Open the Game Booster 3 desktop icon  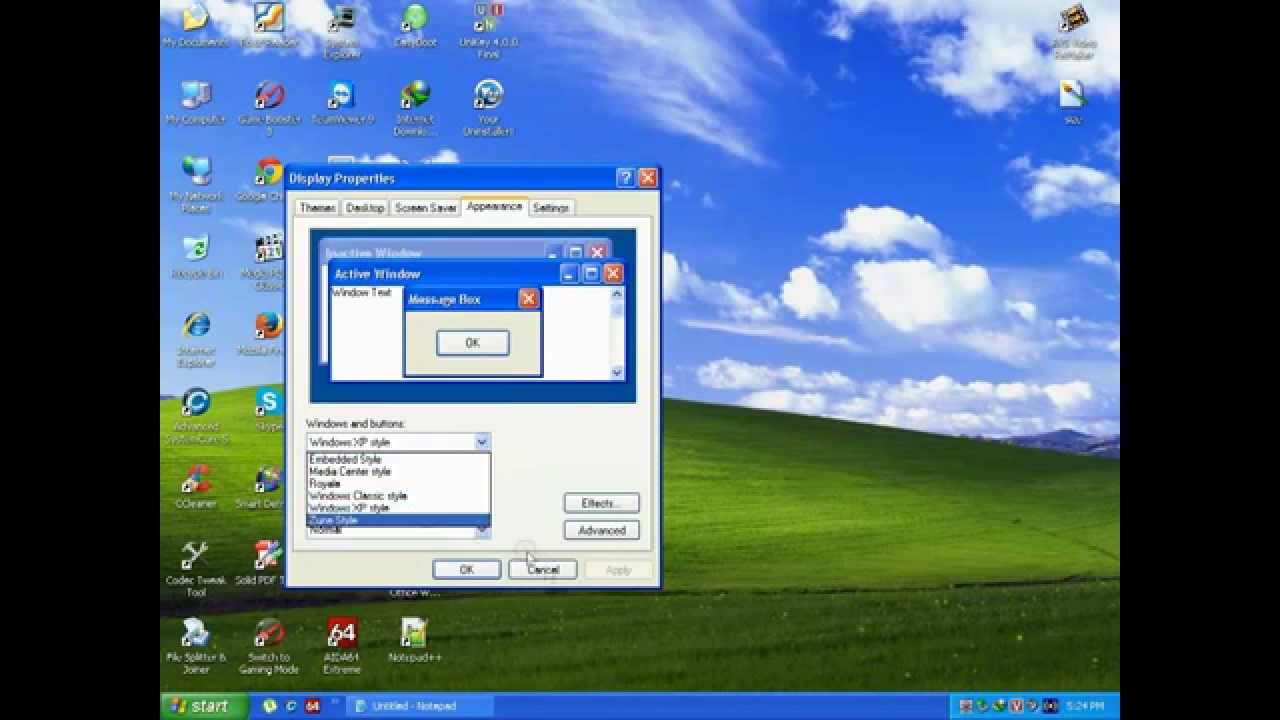[x=269, y=108]
